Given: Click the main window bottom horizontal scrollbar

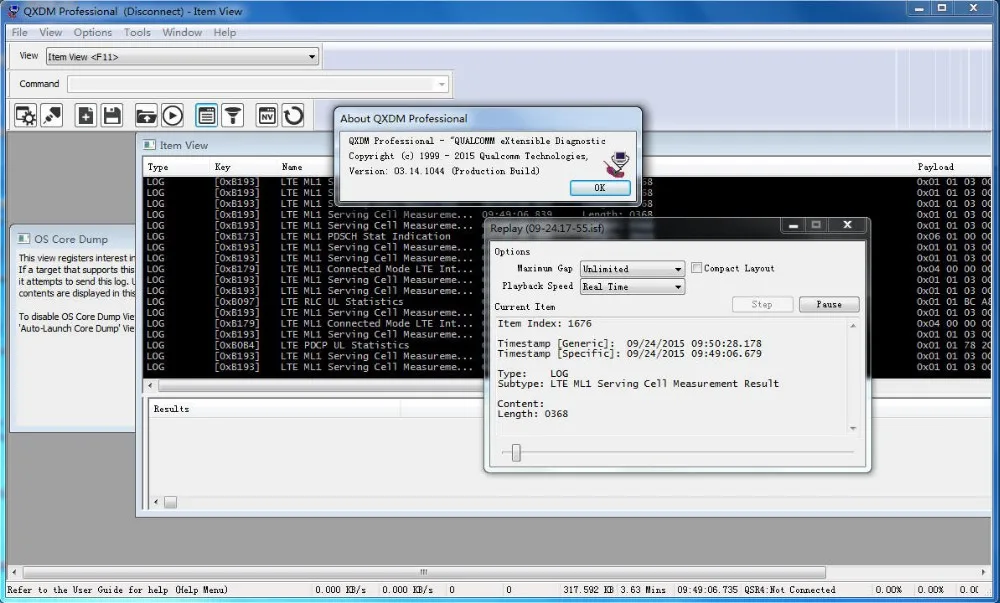Looking at the screenshot, I should 424,572.
